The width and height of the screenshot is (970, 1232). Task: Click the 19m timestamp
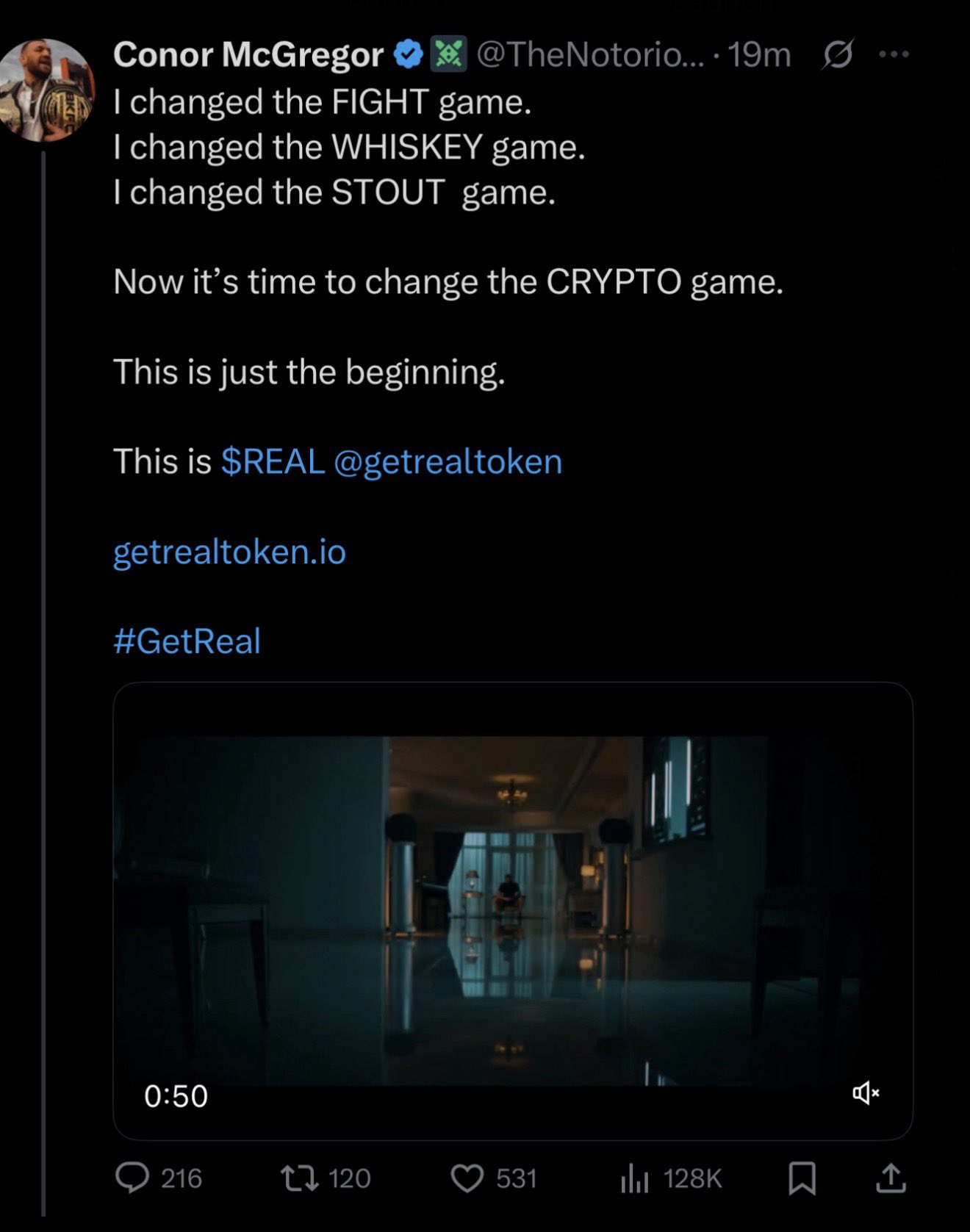pos(759,54)
